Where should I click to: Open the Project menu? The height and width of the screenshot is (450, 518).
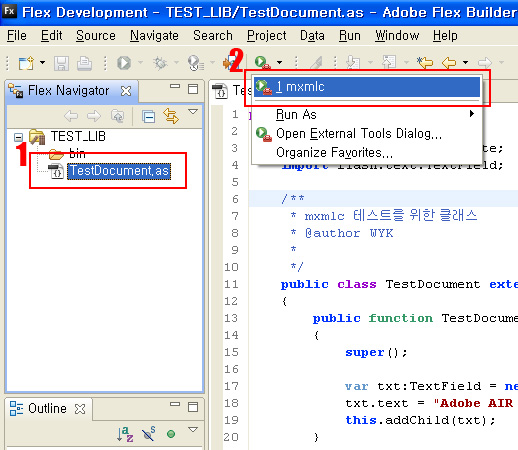tap(266, 35)
